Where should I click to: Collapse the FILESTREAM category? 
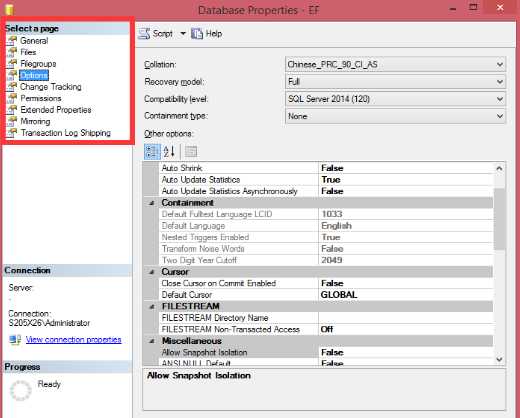(x=152, y=306)
